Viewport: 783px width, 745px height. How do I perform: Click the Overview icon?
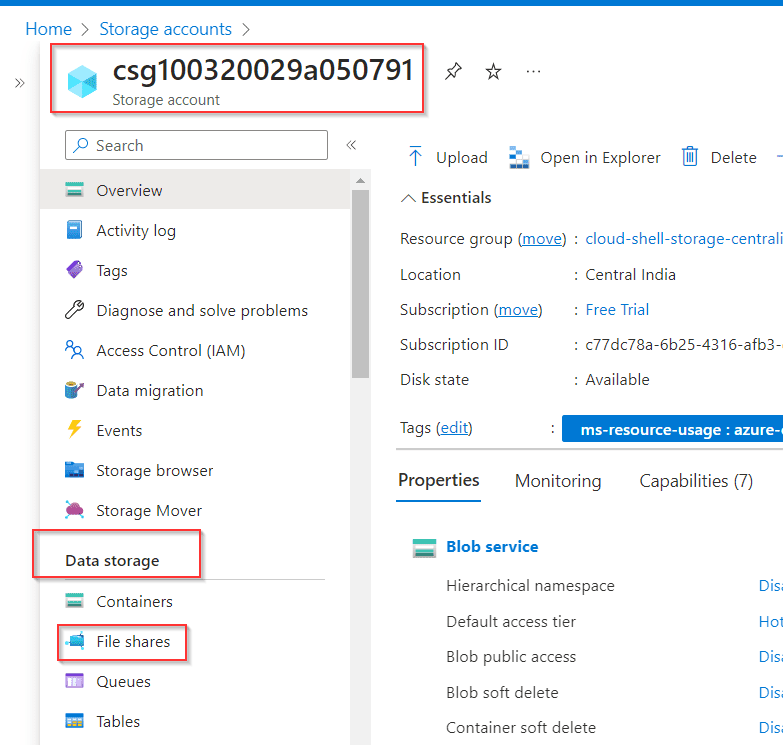click(x=74, y=190)
